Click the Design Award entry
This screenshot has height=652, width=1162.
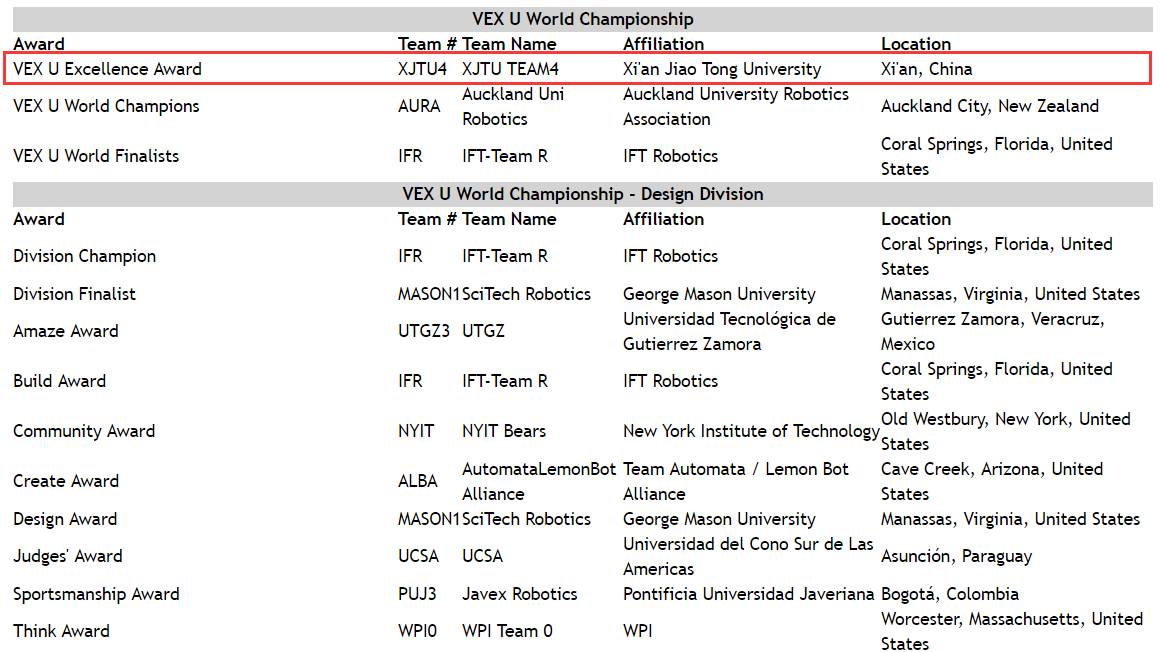click(x=65, y=519)
